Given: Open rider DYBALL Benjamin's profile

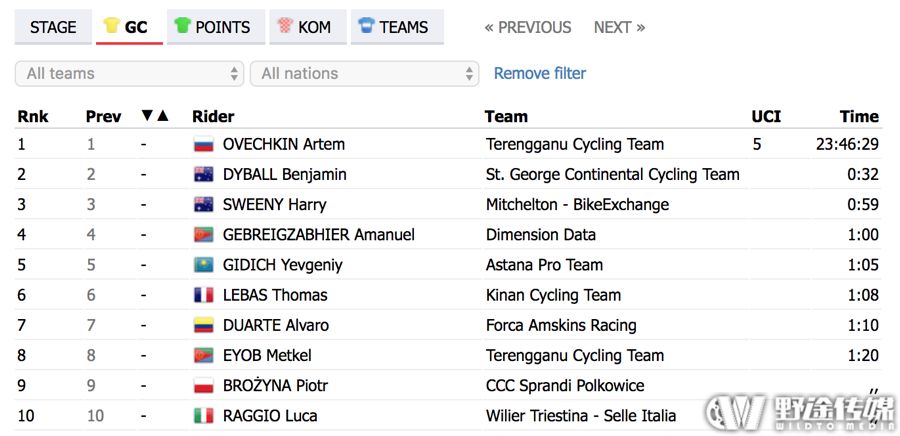Looking at the screenshot, I should click(x=285, y=174).
